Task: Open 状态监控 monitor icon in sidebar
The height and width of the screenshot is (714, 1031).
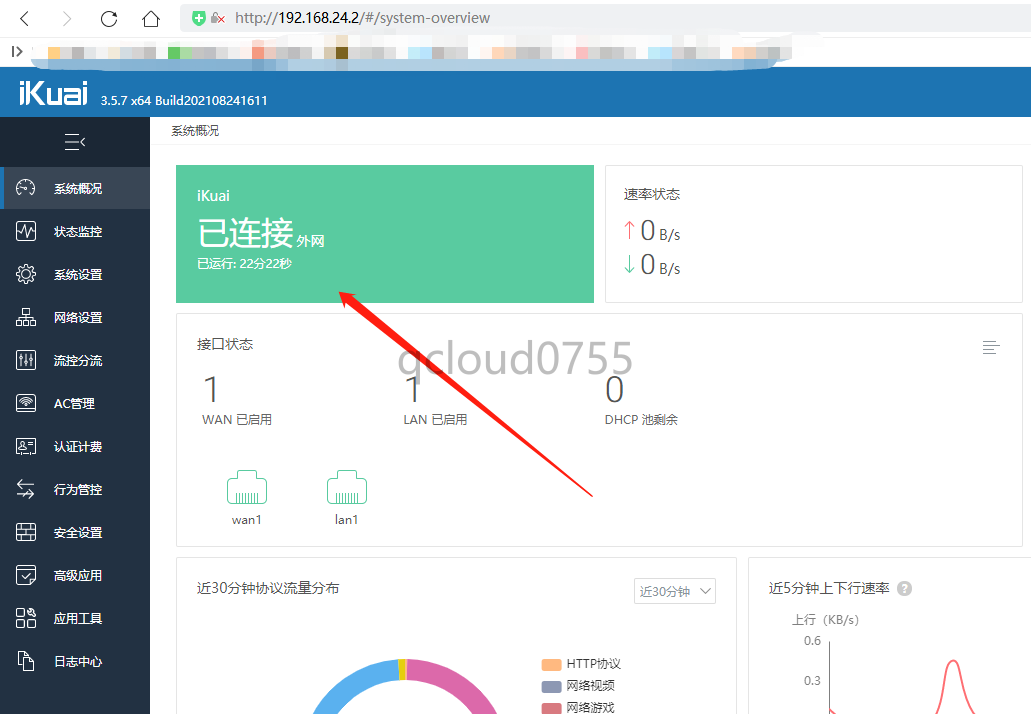Action: (26, 232)
